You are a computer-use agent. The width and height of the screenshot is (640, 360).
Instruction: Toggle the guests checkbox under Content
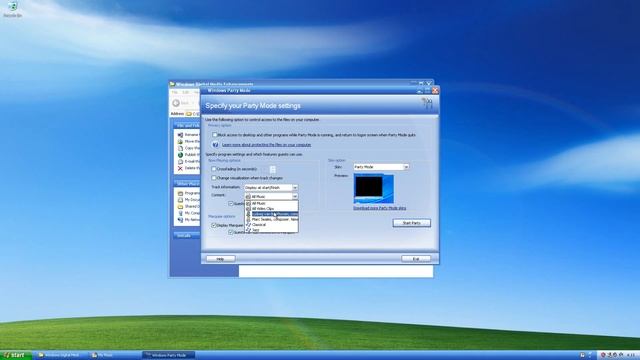(231, 203)
